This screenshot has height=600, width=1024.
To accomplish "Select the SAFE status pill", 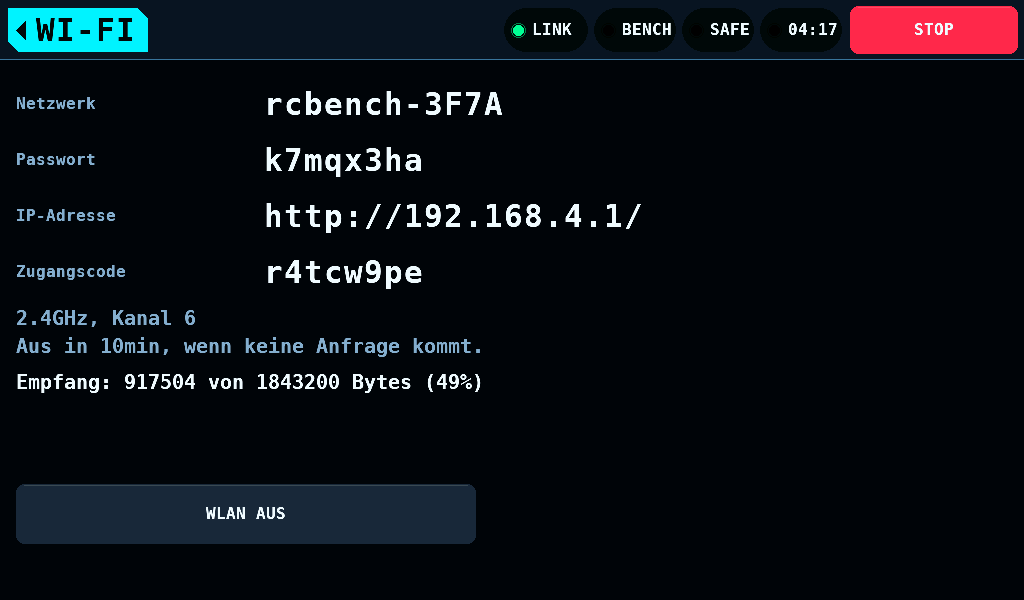I will click(x=718, y=30).
